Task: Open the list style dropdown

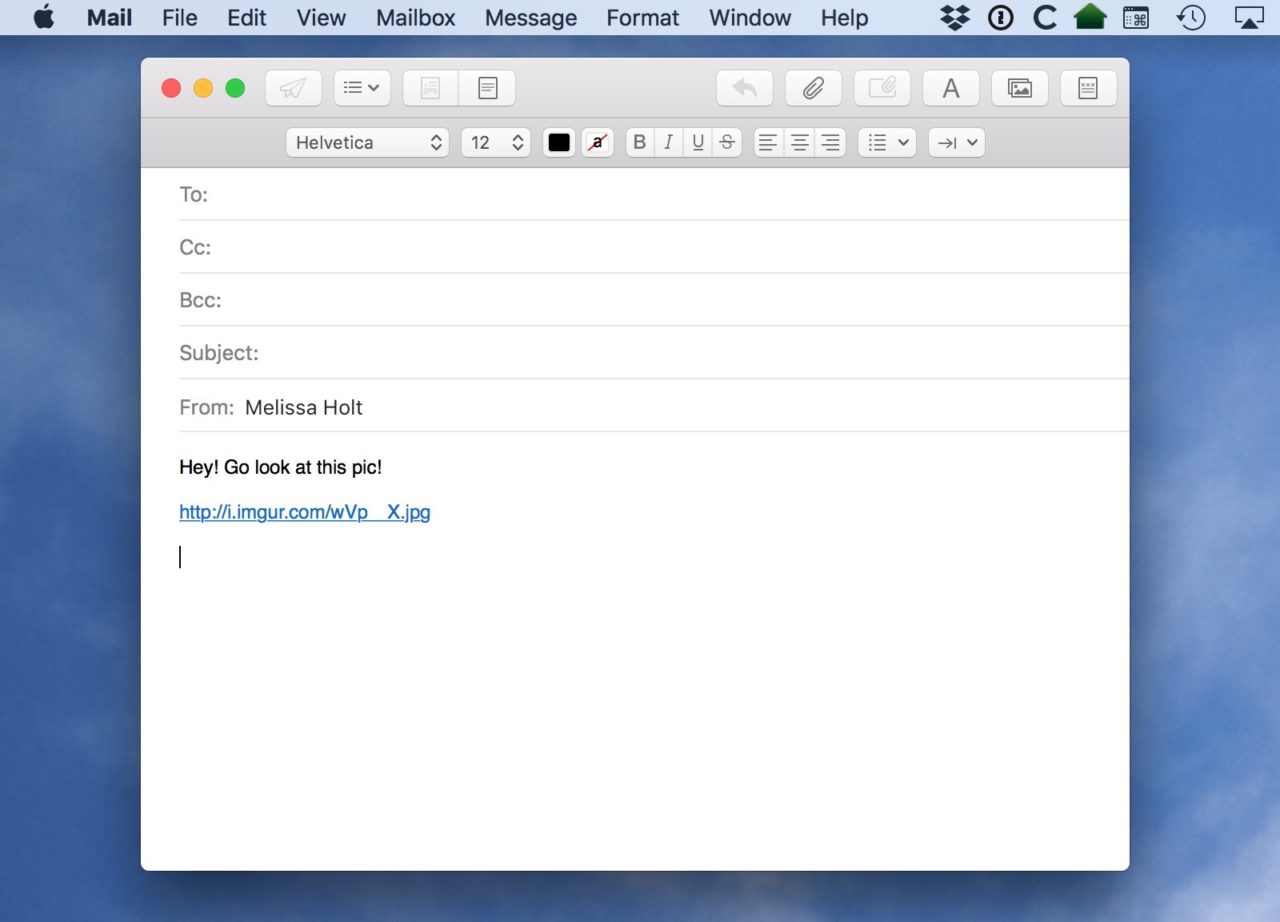Action: (x=887, y=143)
